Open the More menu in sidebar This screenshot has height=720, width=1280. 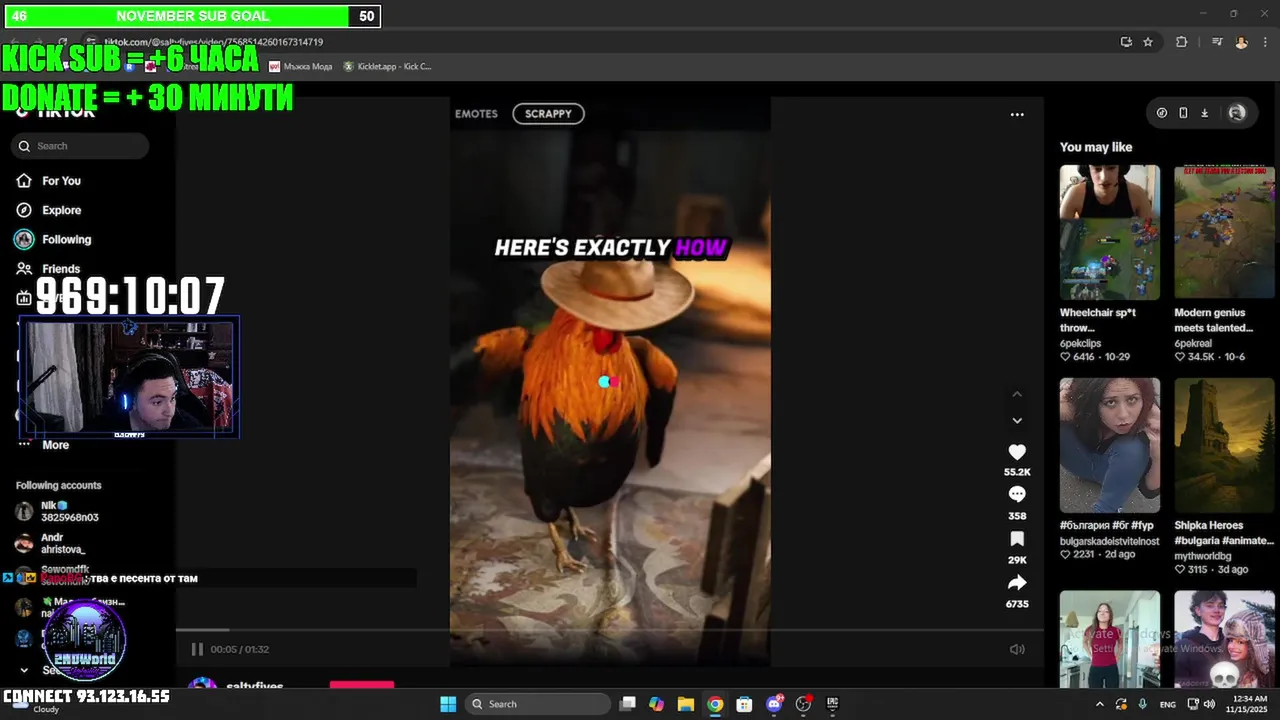click(55, 445)
